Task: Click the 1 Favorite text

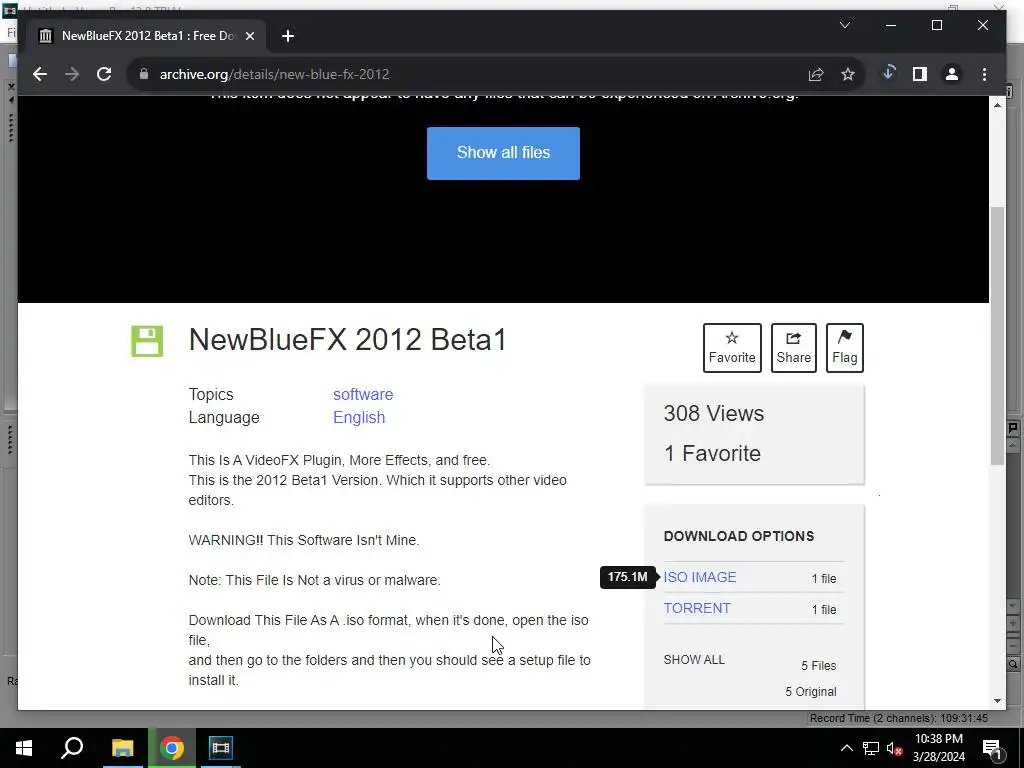Action: point(712,453)
